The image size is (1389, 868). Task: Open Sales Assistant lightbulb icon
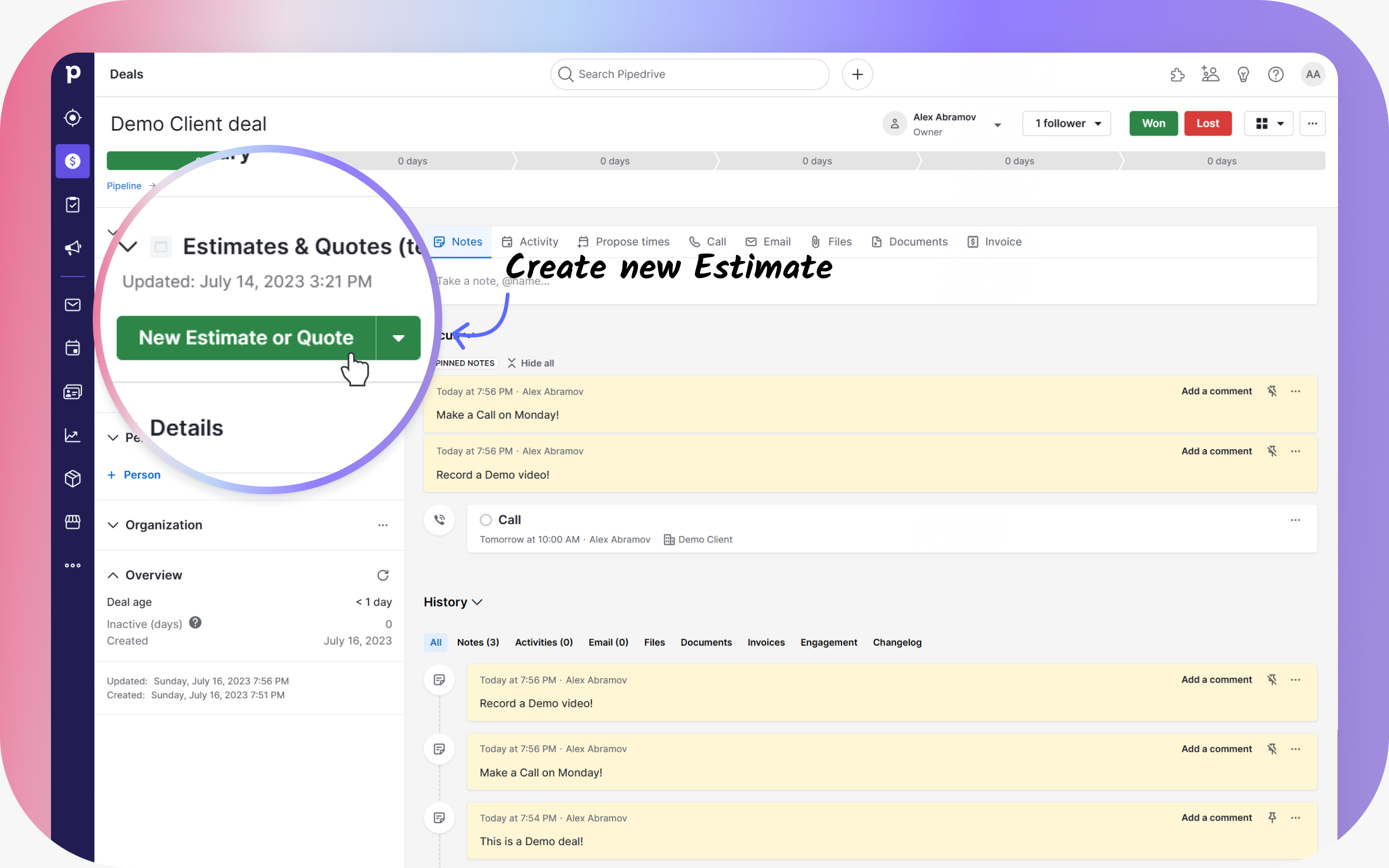[1243, 75]
